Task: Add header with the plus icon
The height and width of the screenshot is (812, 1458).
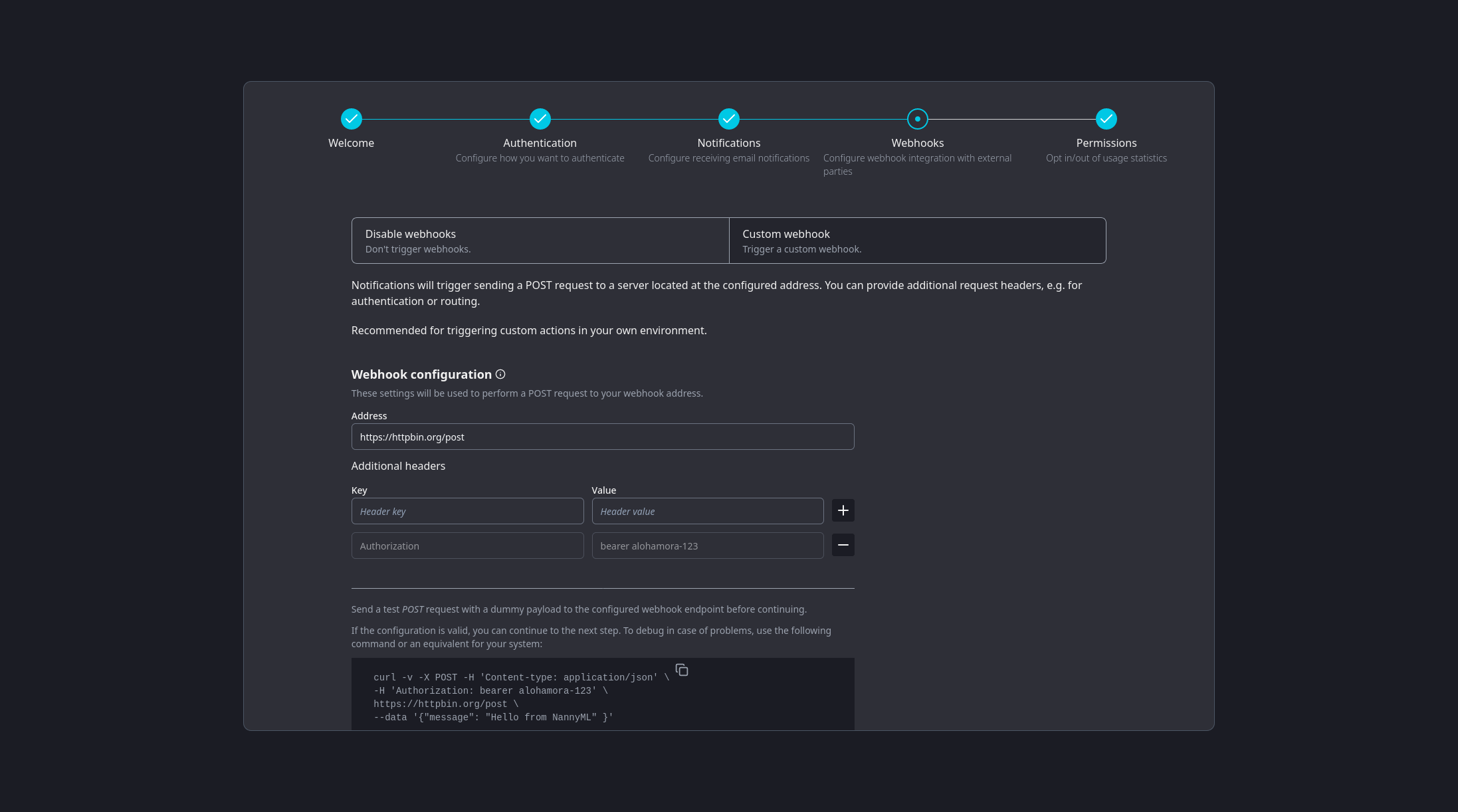Action: pos(843,510)
